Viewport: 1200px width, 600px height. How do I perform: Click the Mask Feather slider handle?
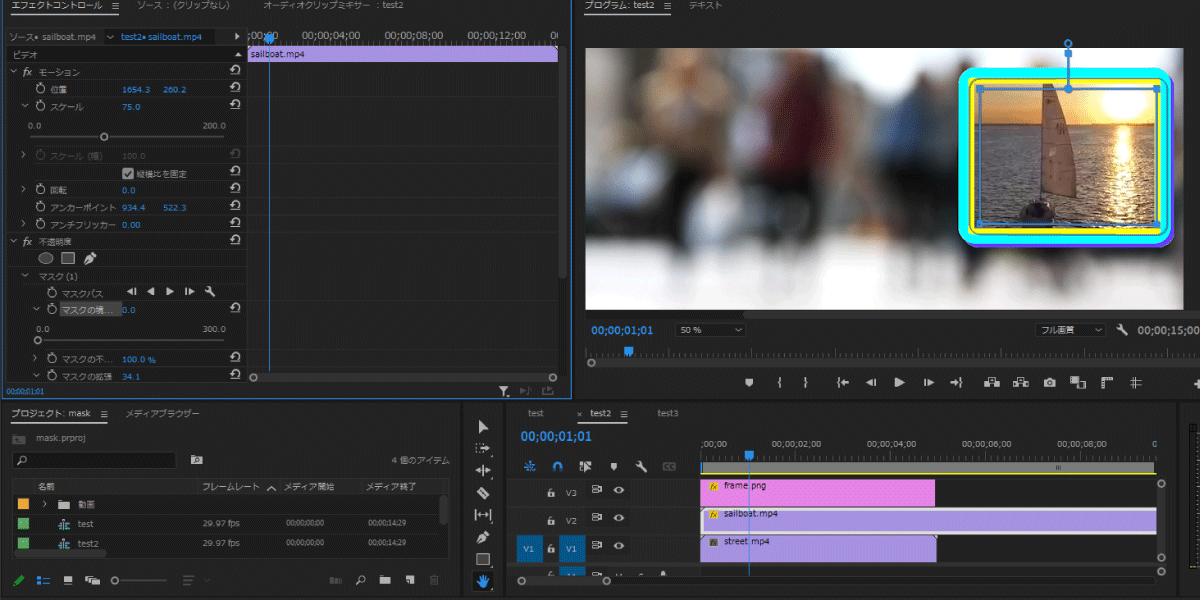click(38, 340)
